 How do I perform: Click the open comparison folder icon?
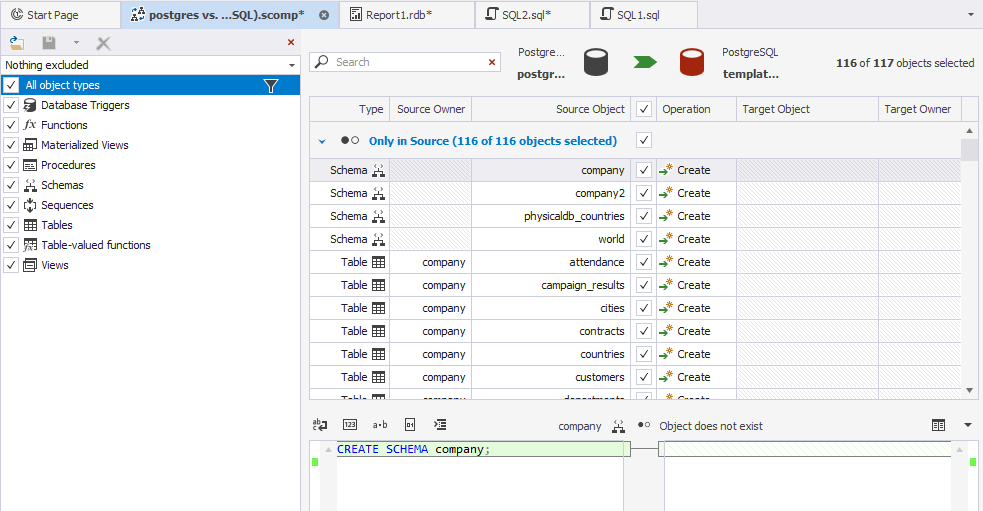pyautogui.click(x=17, y=43)
